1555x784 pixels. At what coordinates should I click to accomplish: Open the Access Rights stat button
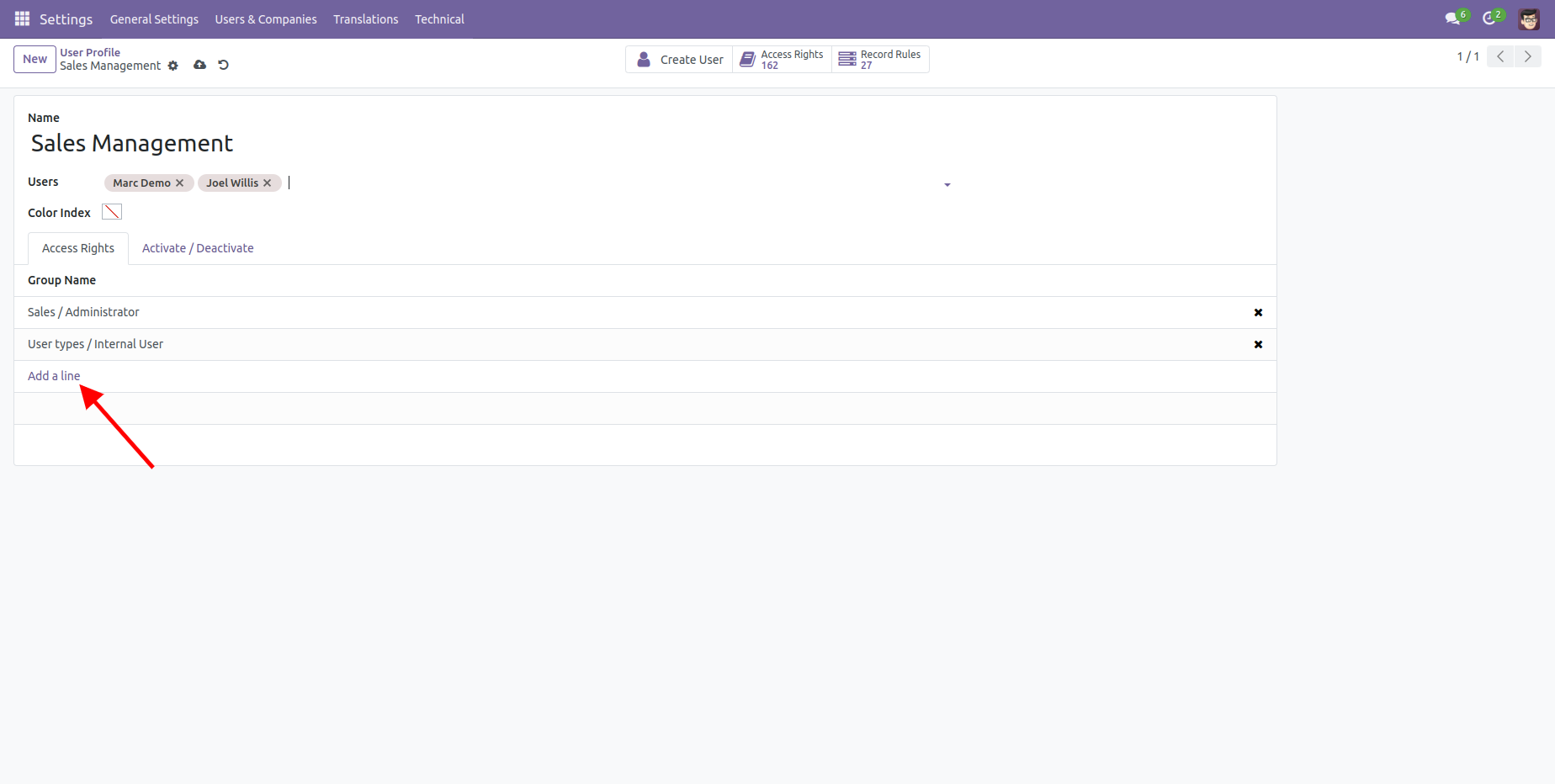(782, 60)
